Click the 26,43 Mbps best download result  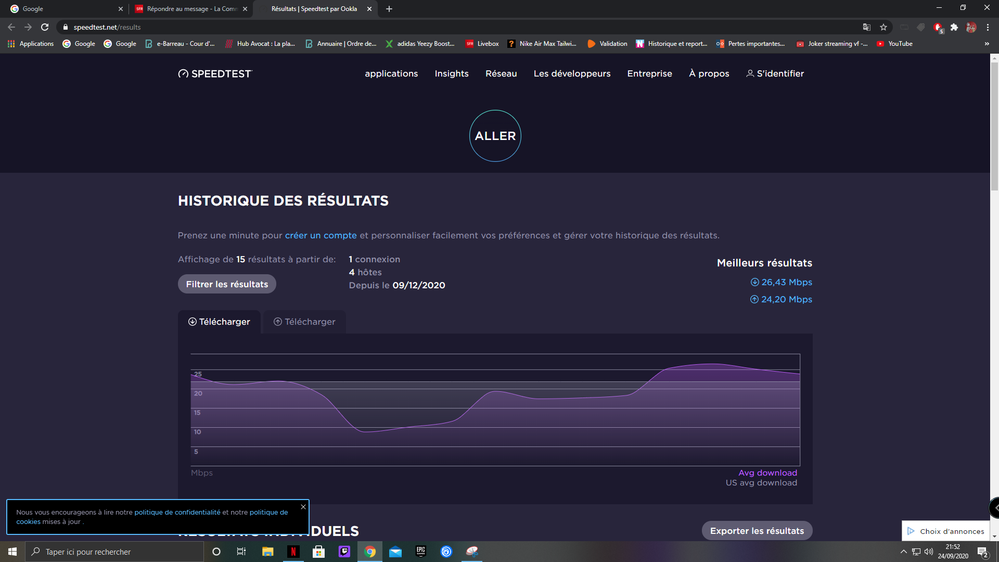[x=781, y=282]
